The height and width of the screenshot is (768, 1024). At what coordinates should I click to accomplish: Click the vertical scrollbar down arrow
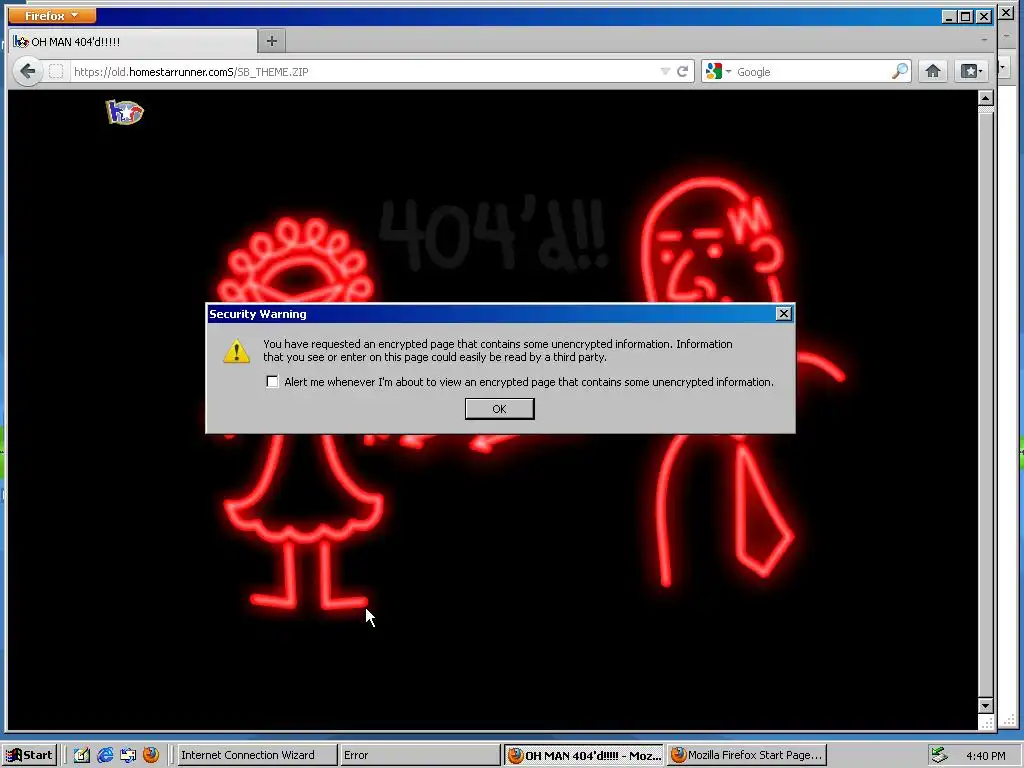pyautogui.click(x=985, y=705)
